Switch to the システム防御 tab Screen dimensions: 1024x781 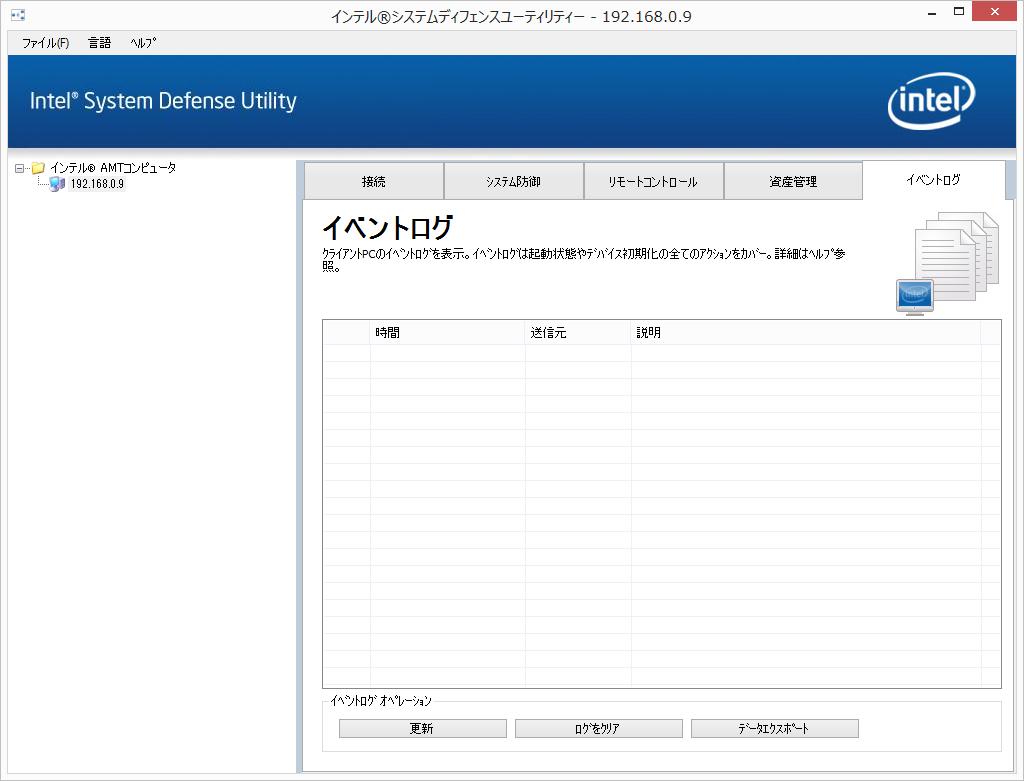click(x=514, y=181)
